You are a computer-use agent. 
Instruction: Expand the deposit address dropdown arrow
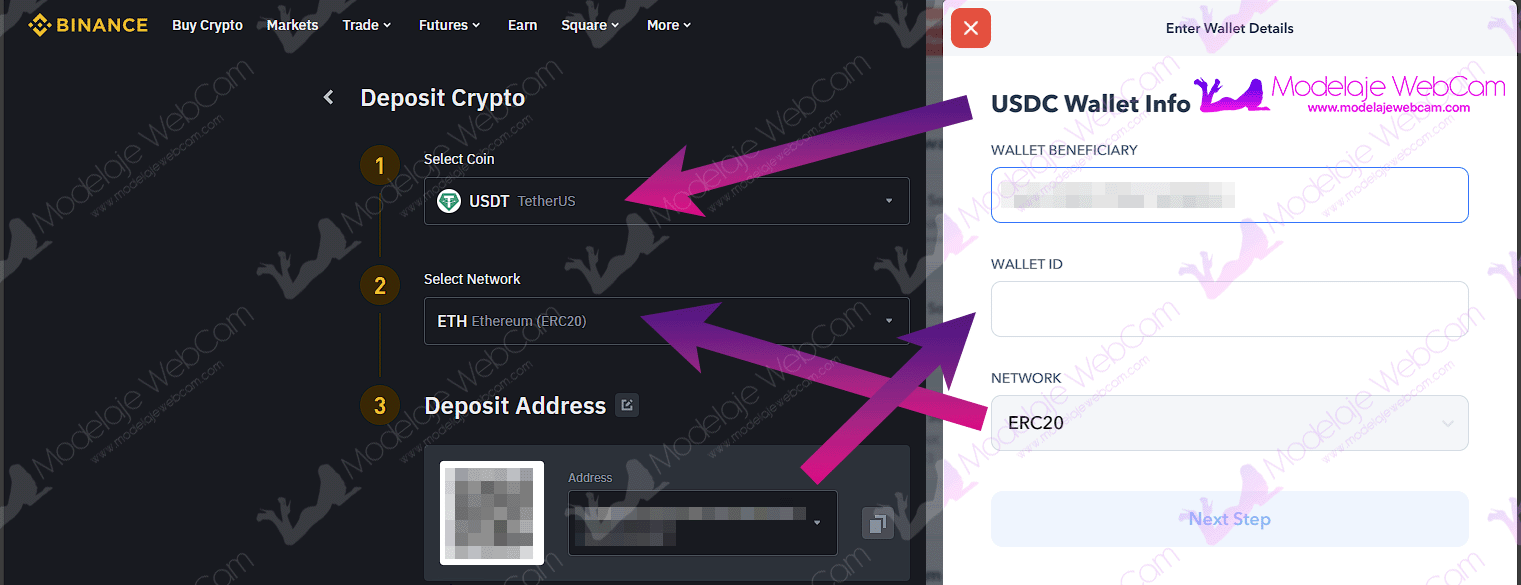[817, 523]
